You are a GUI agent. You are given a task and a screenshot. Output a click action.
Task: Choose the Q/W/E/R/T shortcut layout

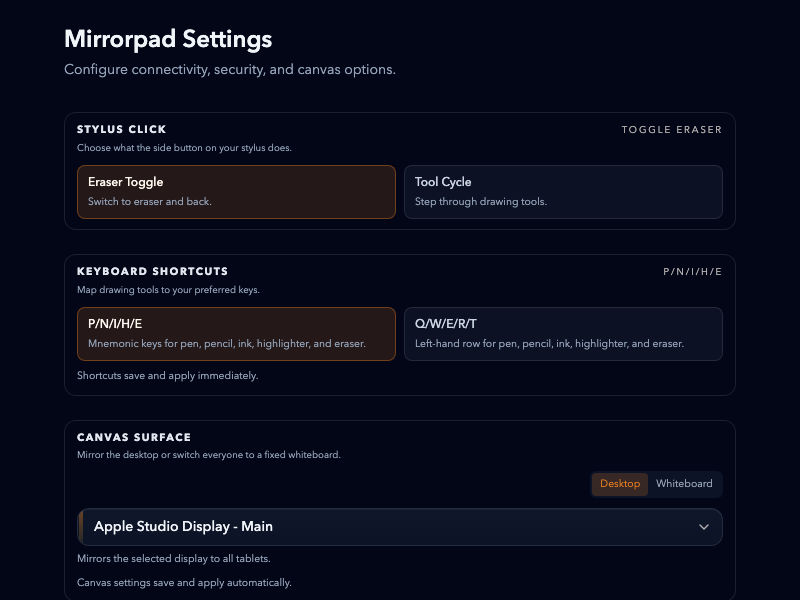pyautogui.click(x=563, y=333)
